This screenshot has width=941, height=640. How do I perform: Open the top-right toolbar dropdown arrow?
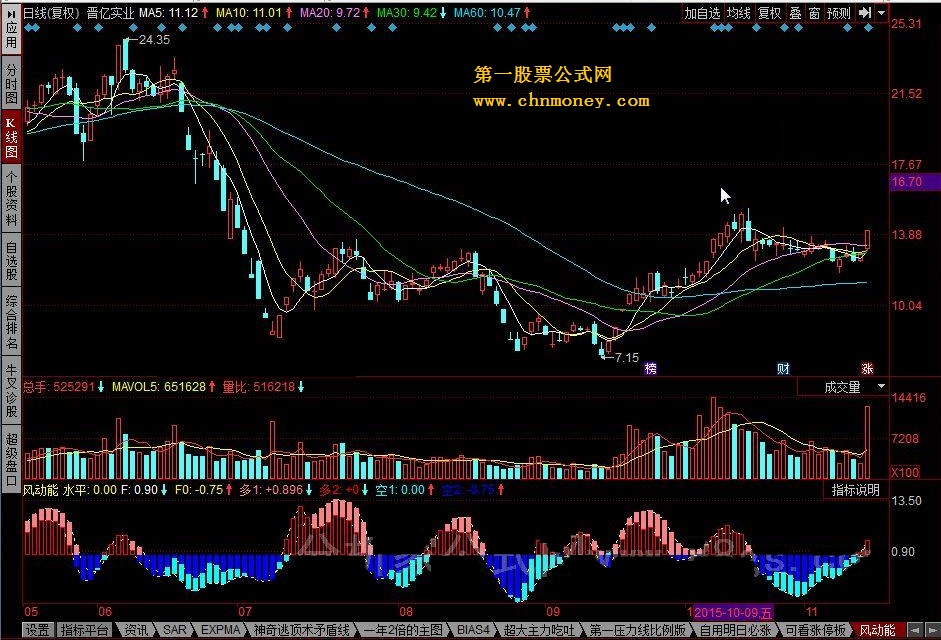(x=881, y=13)
